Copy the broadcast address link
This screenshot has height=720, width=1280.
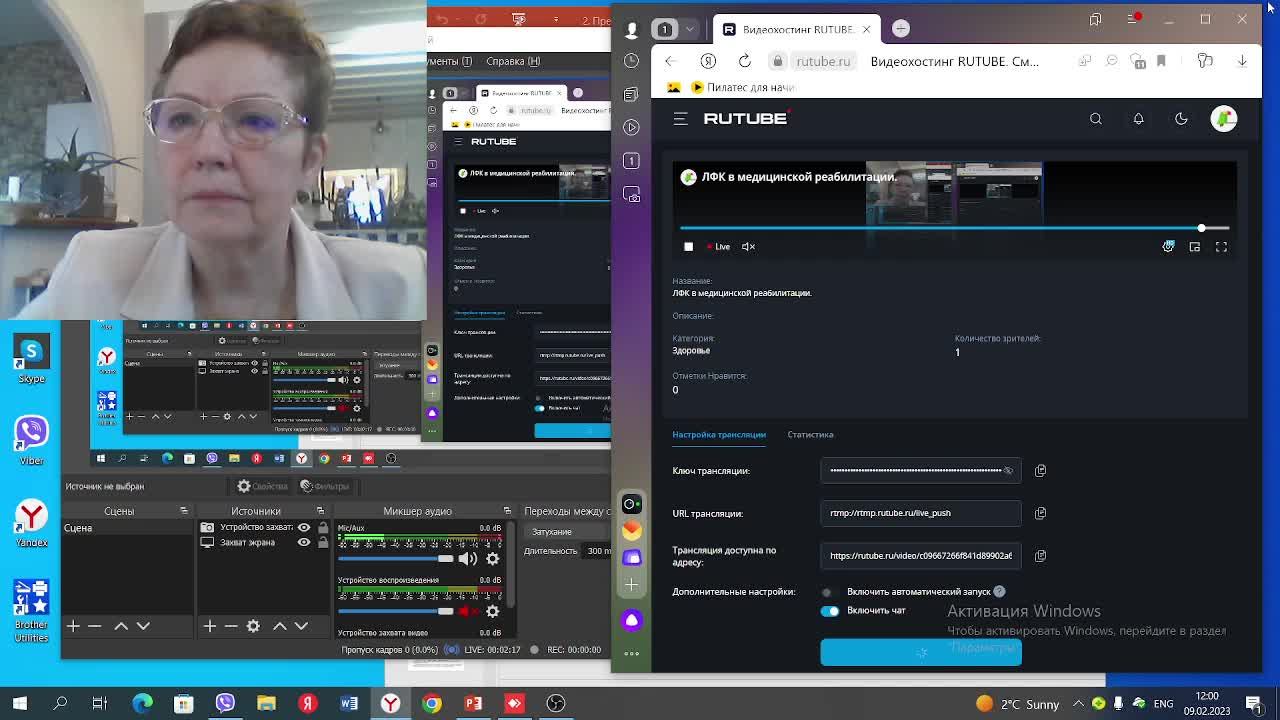pyautogui.click(x=1040, y=556)
